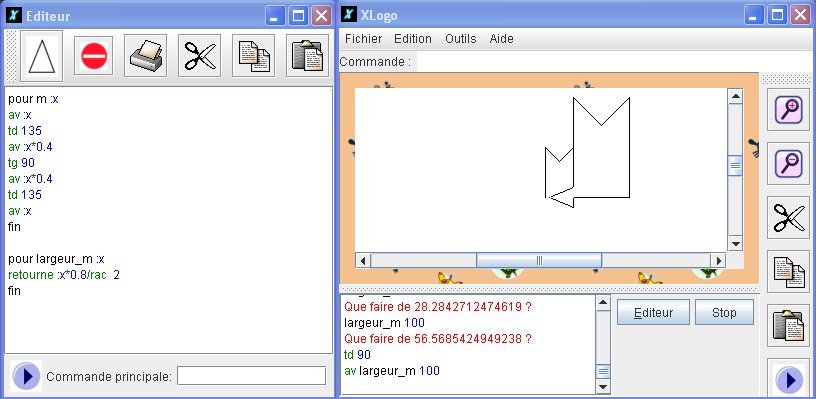The height and width of the screenshot is (399, 816).
Task: Click the scissors cut icon in Editeur toolbar
Action: click(200, 56)
